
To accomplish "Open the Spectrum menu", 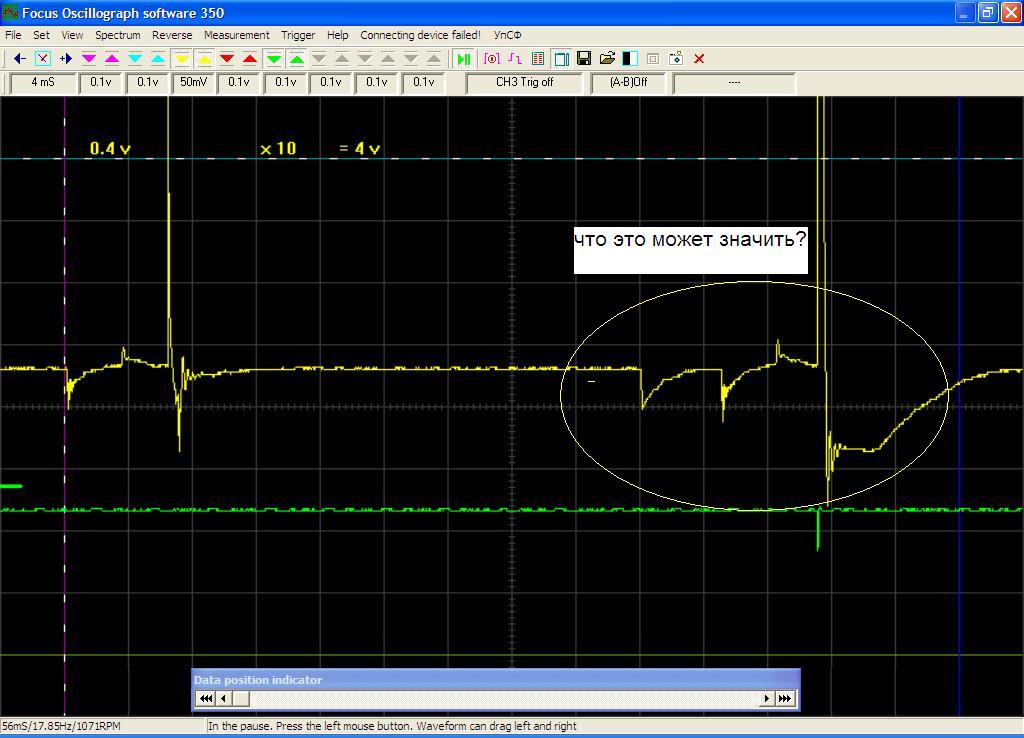I will tap(118, 35).
